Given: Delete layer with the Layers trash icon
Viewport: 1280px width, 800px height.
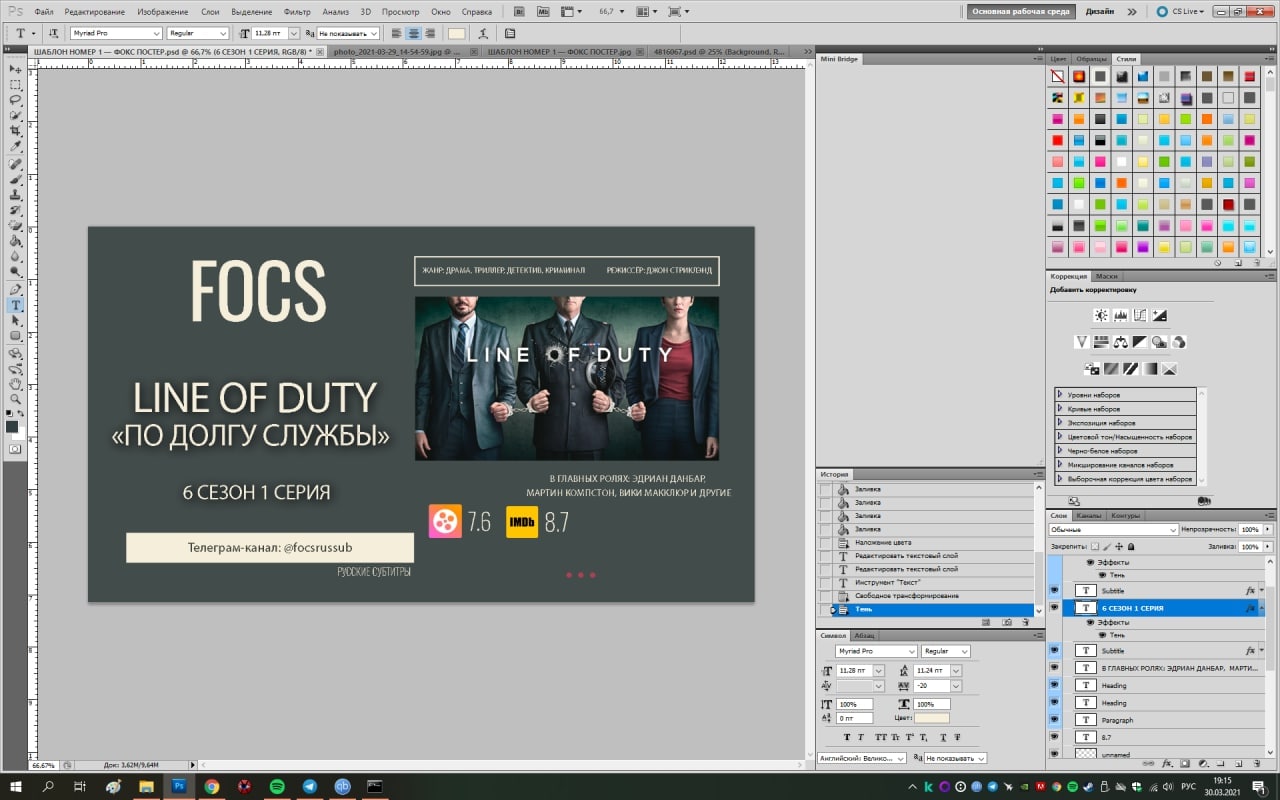Looking at the screenshot, I should (x=1256, y=762).
